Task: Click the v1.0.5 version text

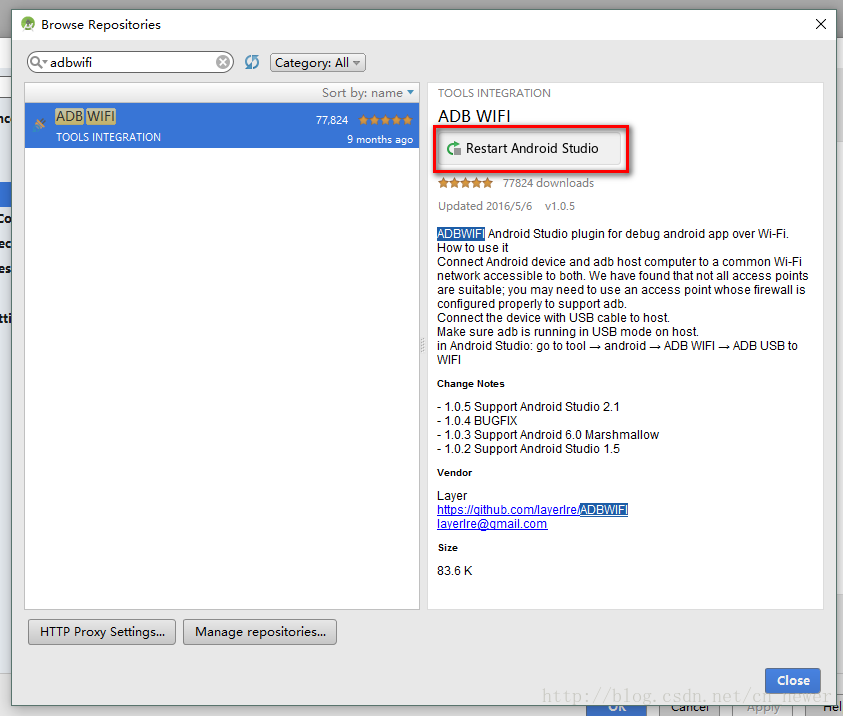Action: [560, 206]
